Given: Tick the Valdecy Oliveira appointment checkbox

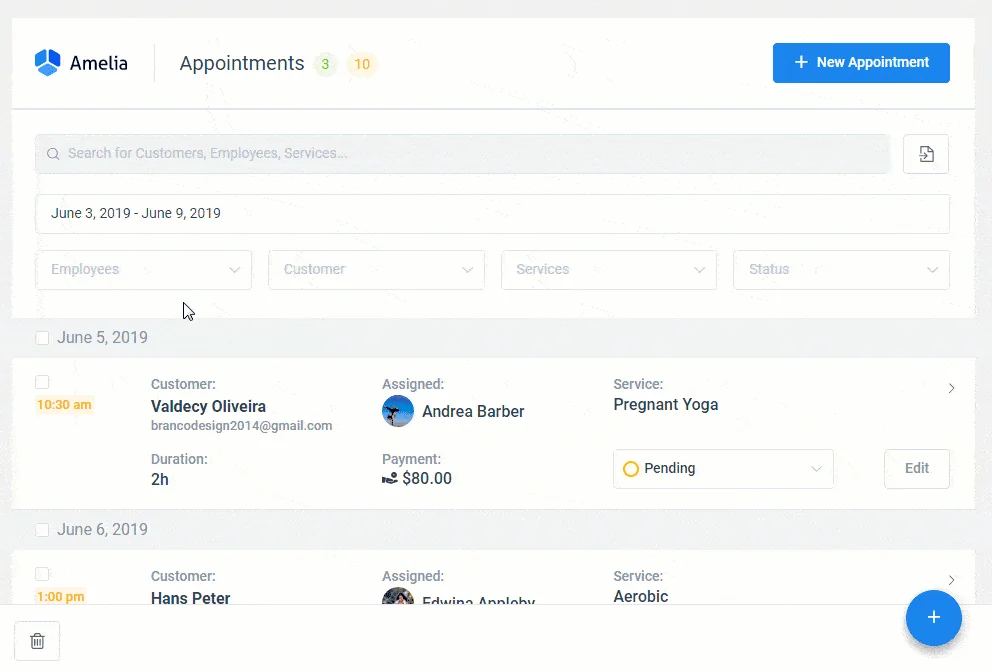Looking at the screenshot, I should coord(42,382).
